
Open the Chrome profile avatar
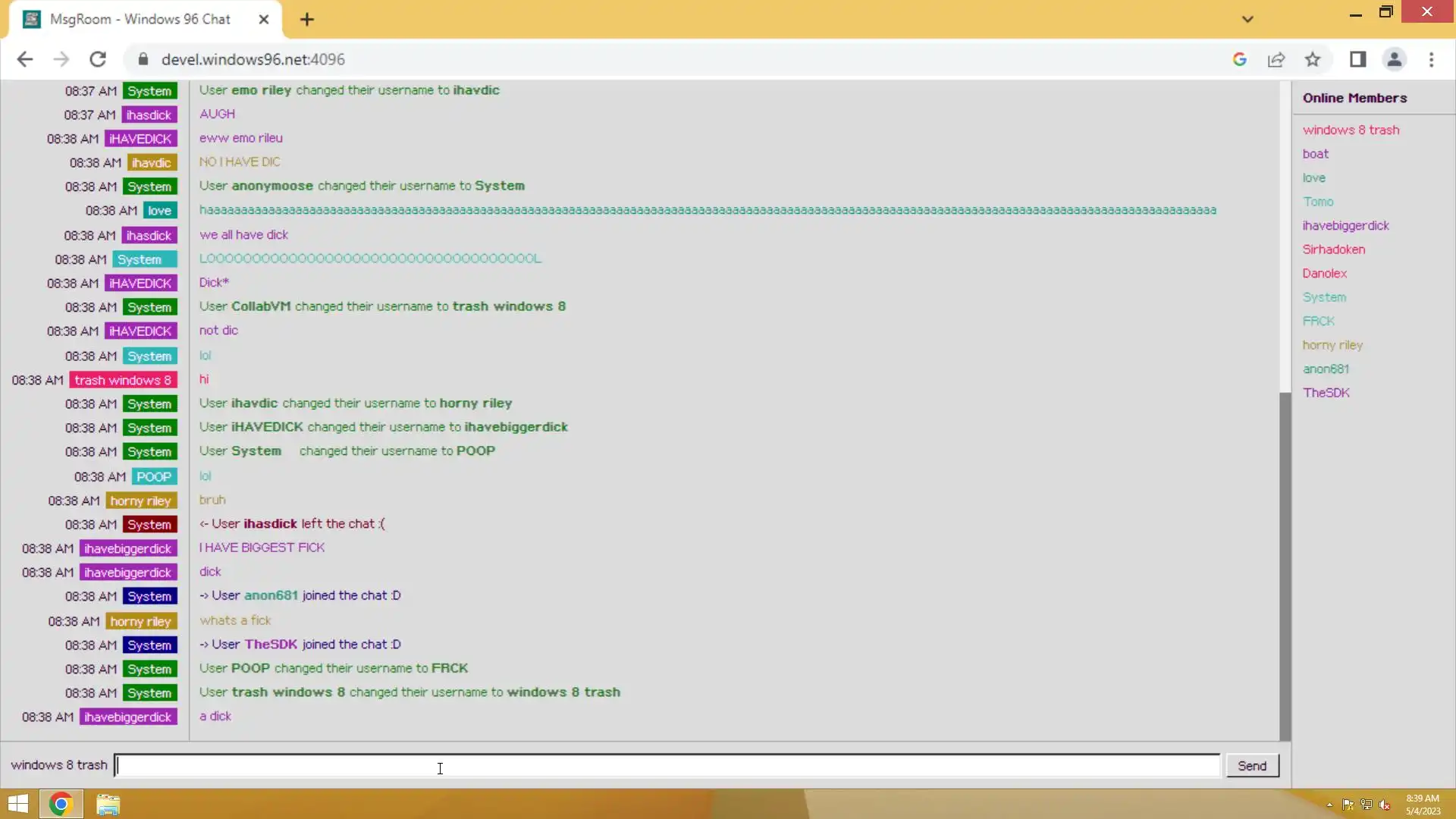point(1394,59)
